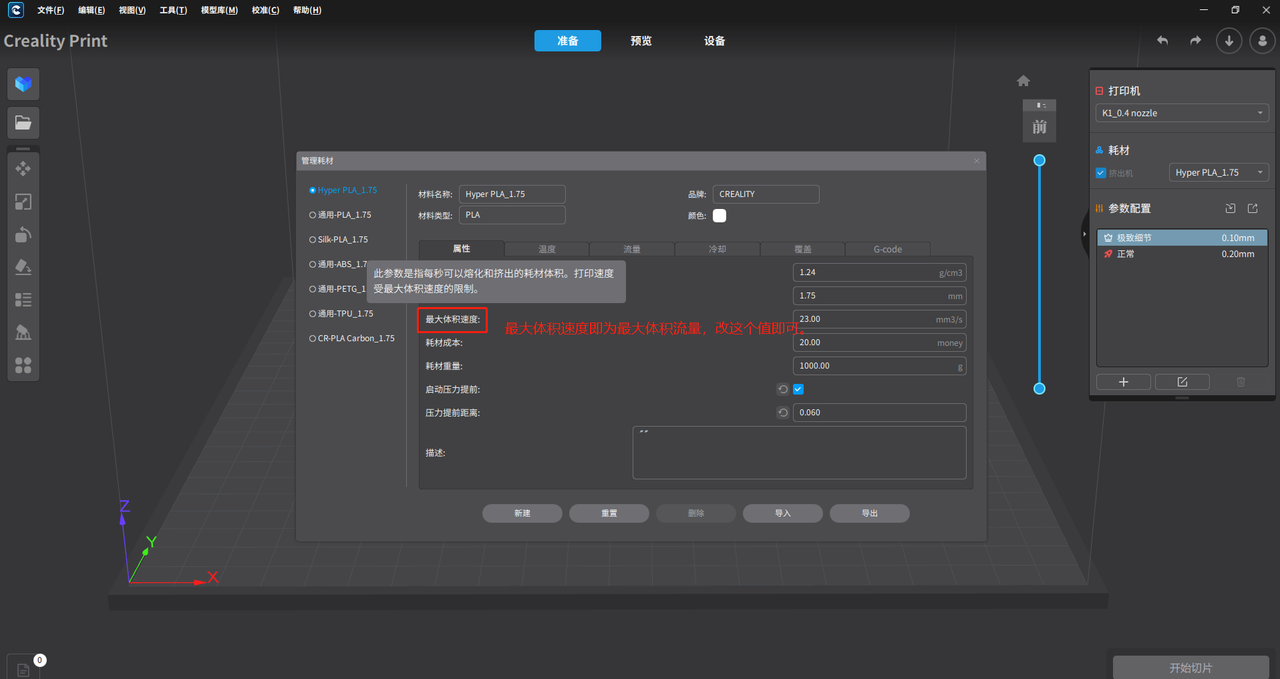Reset view with the home icon
This screenshot has width=1280, height=679.
coord(1023,81)
